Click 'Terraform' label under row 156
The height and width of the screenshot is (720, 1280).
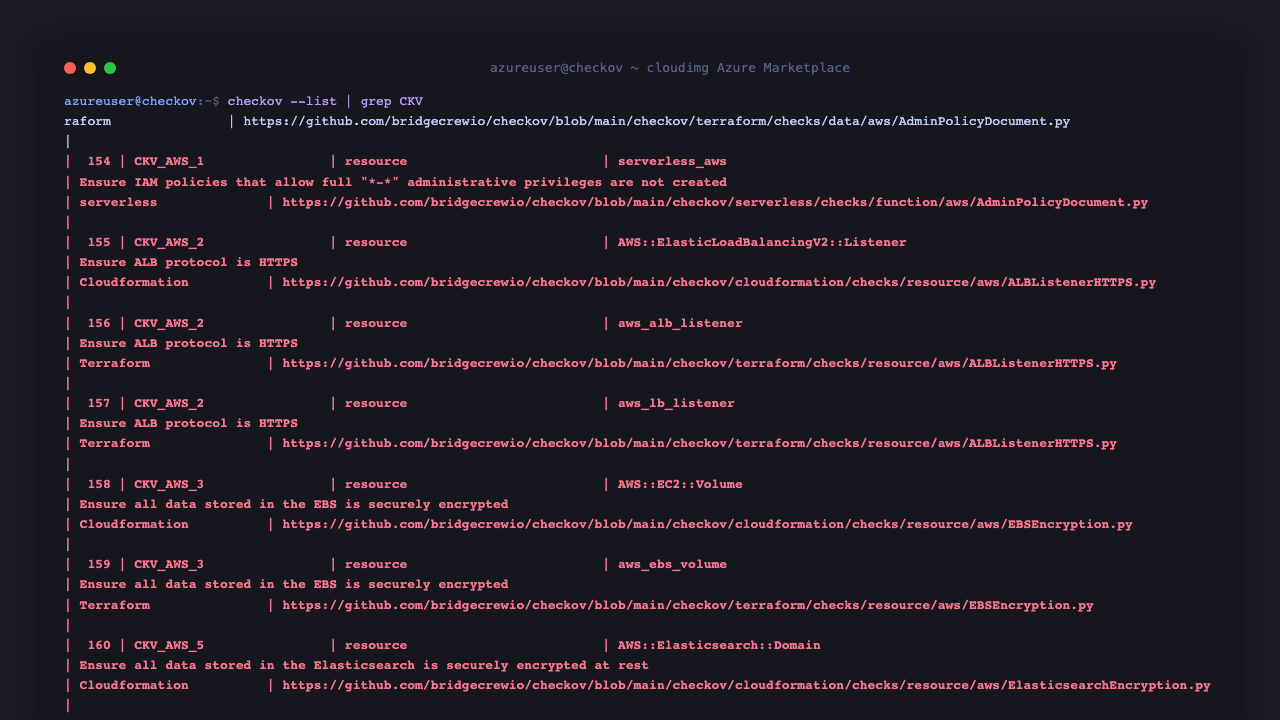(x=114, y=363)
